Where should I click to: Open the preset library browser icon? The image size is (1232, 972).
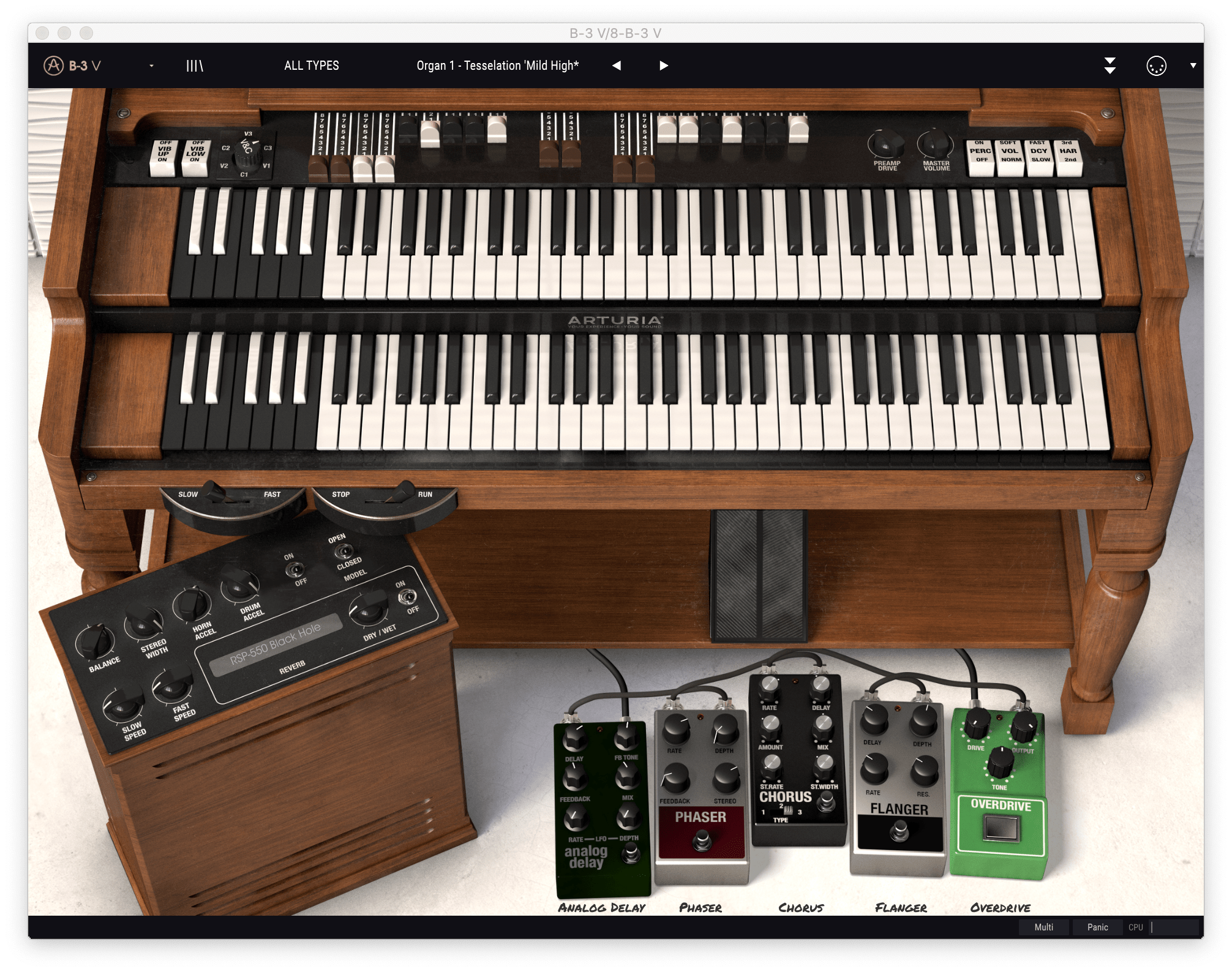pyautogui.click(x=194, y=65)
